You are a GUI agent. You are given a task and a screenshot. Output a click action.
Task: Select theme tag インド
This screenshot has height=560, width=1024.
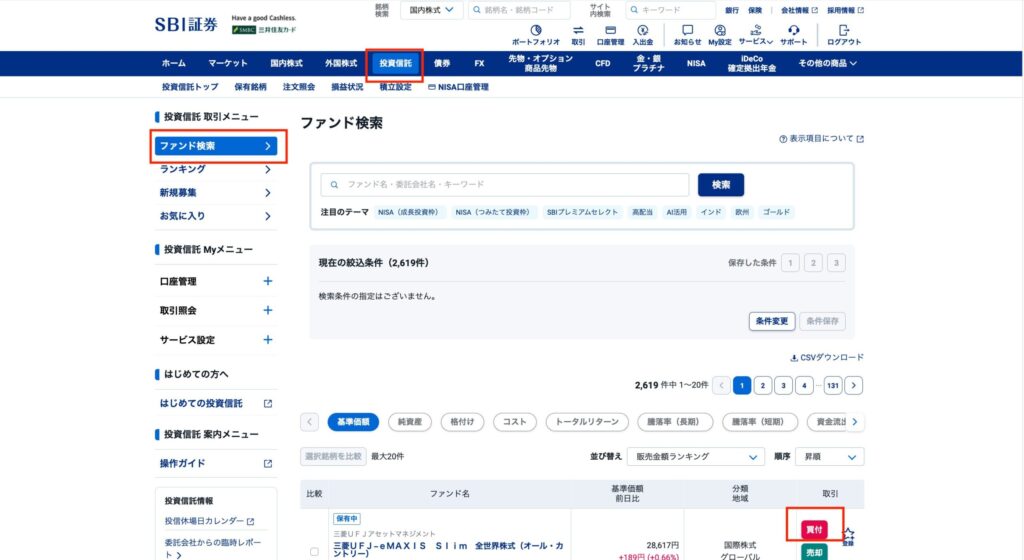[x=711, y=212]
